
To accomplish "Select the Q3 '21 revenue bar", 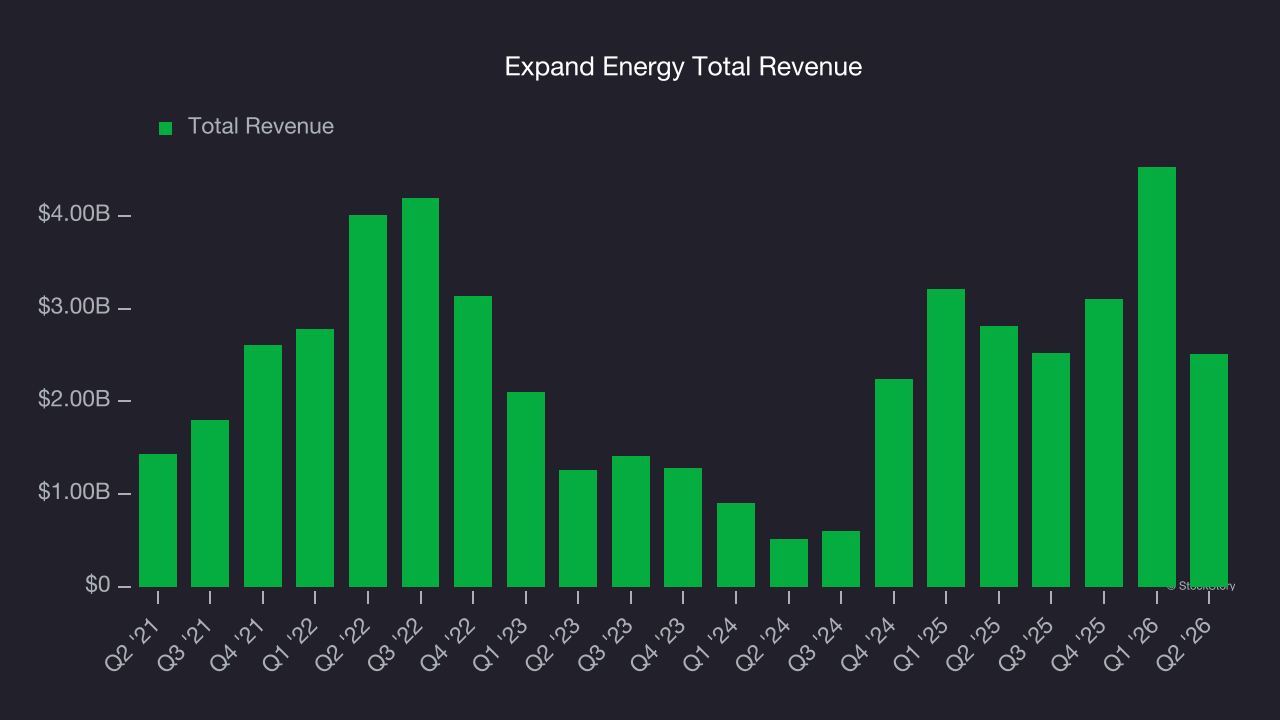I will click(210, 503).
